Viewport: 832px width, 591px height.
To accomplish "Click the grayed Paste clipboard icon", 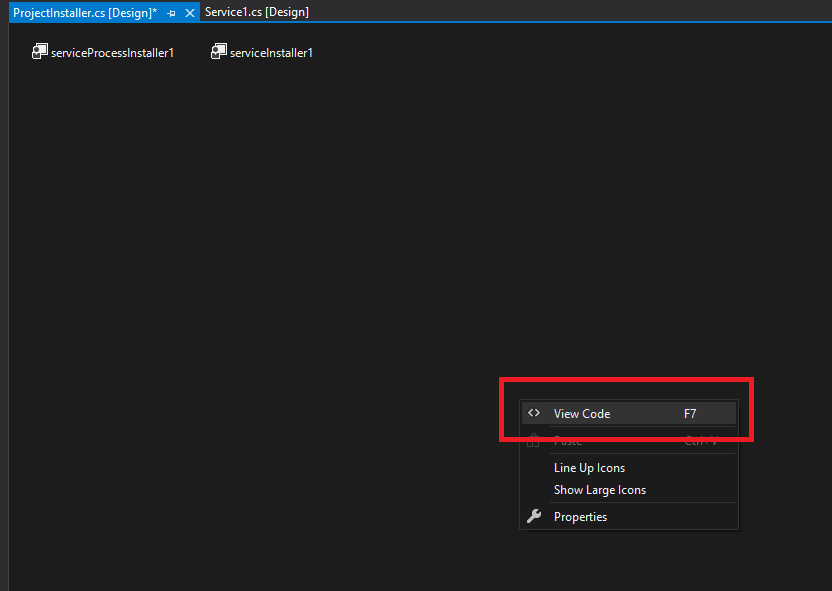I will point(533,440).
